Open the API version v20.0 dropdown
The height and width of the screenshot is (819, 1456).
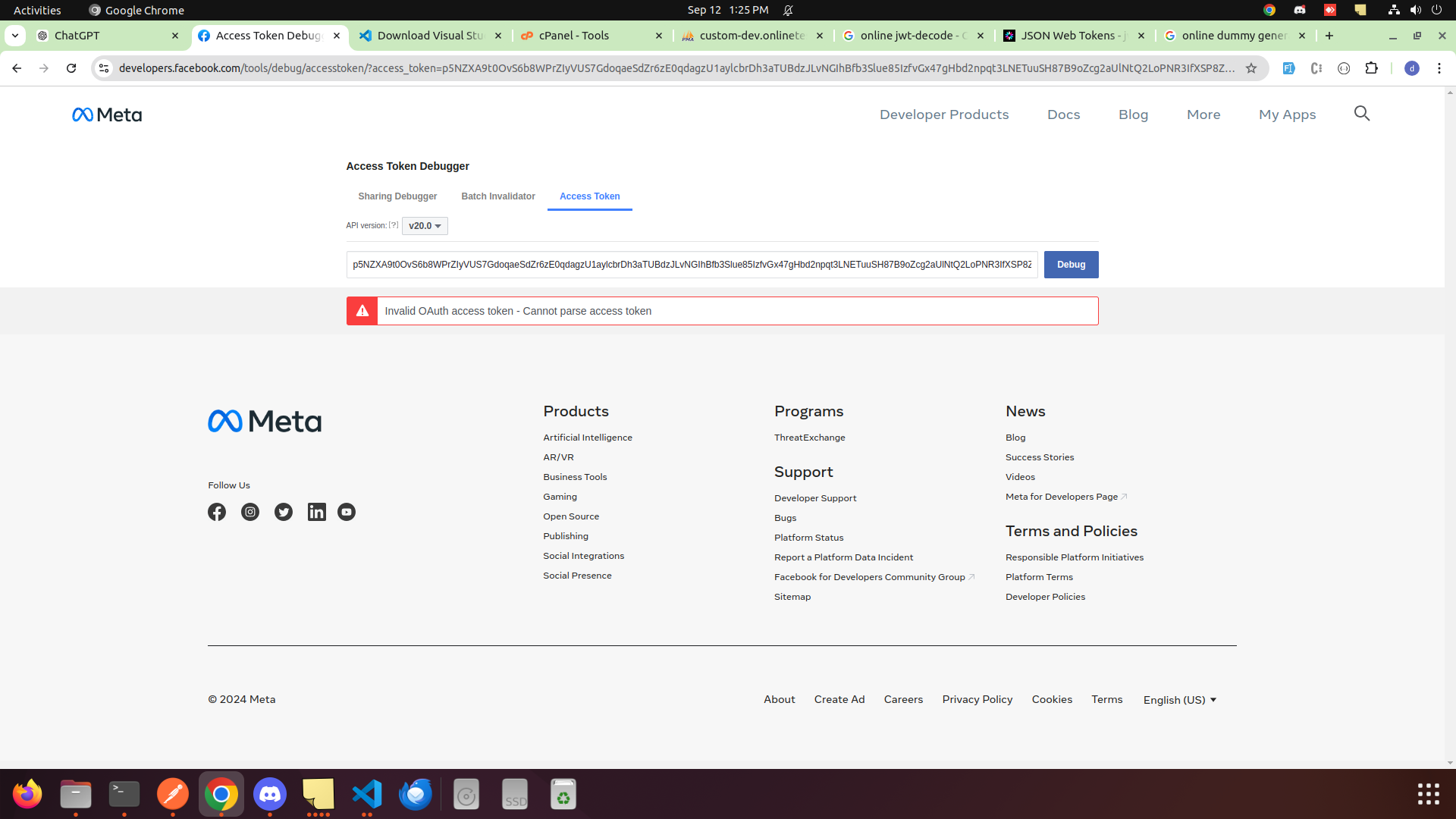425,226
